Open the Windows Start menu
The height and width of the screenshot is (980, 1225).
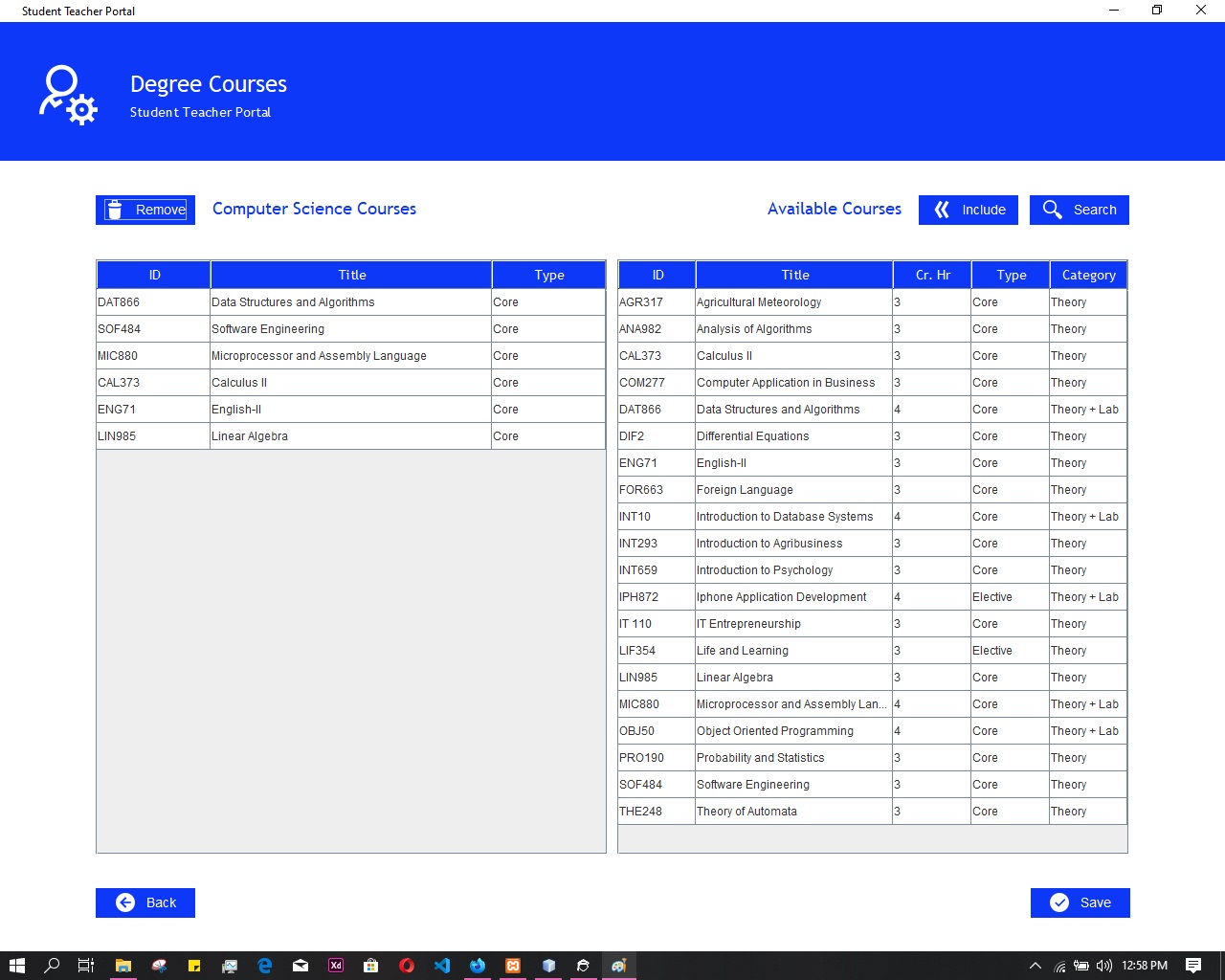pyautogui.click(x=16, y=966)
